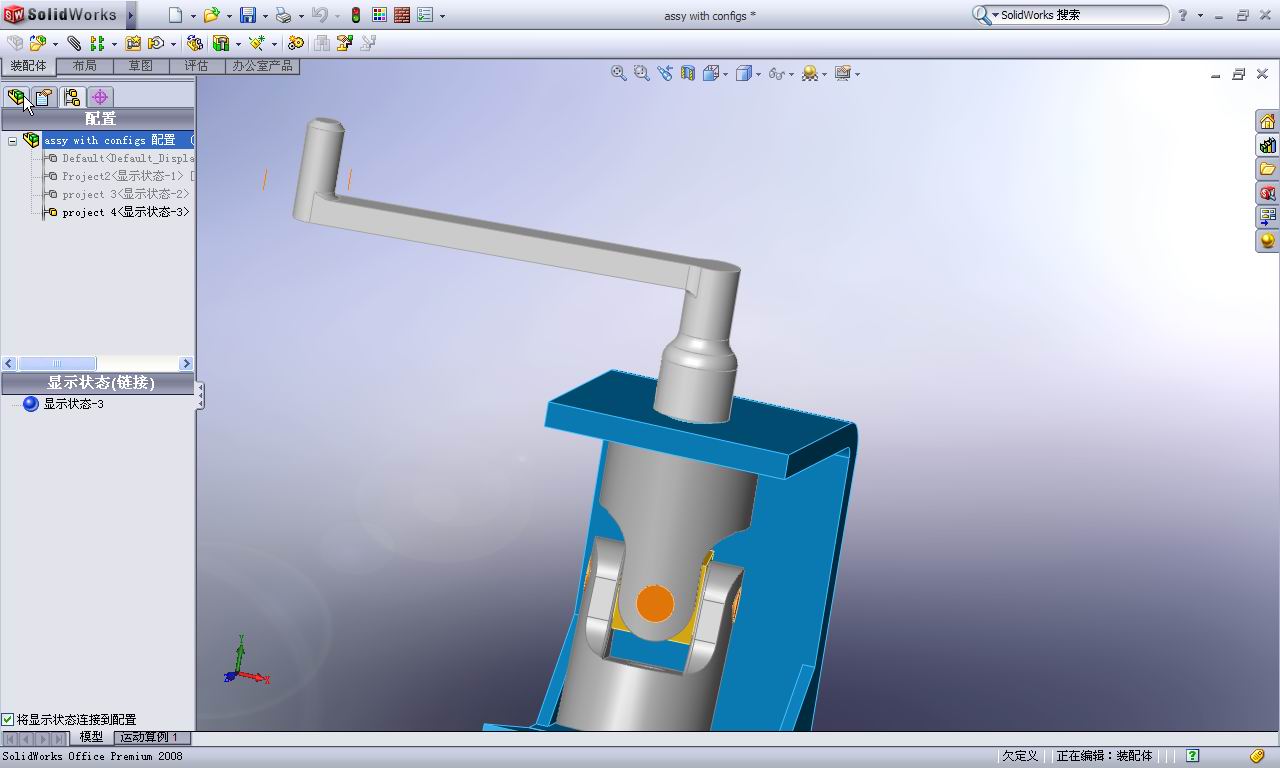
Task: Click the Insert Components icon
Action: pyautogui.click(x=37, y=43)
